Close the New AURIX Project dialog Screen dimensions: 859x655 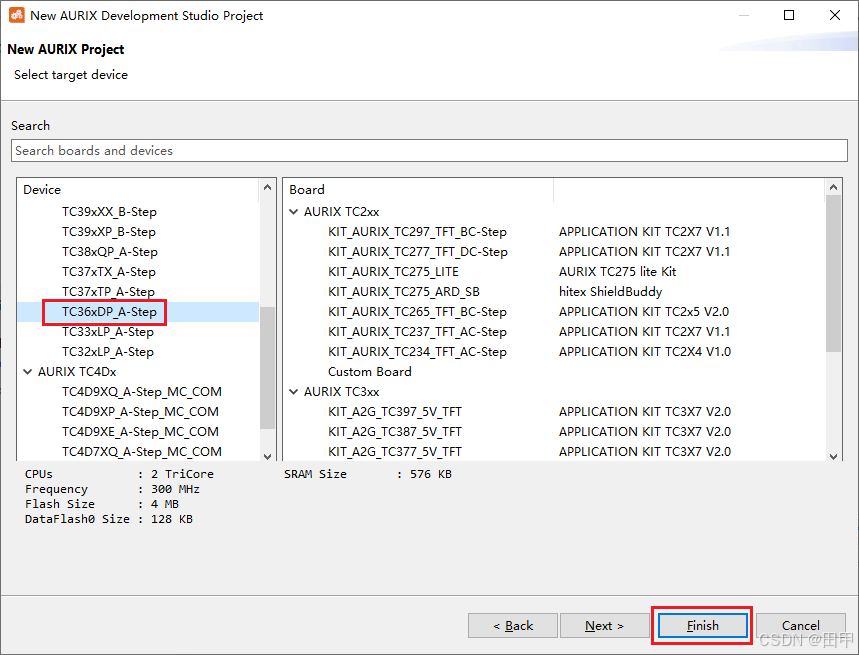coord(835,15)
